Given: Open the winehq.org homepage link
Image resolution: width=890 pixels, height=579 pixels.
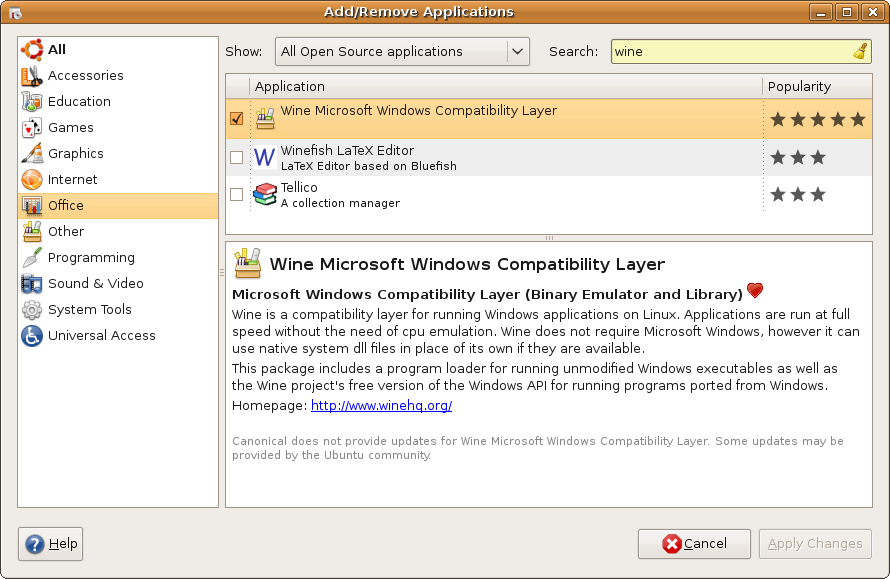Looking at the screenshot, I should [381, 405].
